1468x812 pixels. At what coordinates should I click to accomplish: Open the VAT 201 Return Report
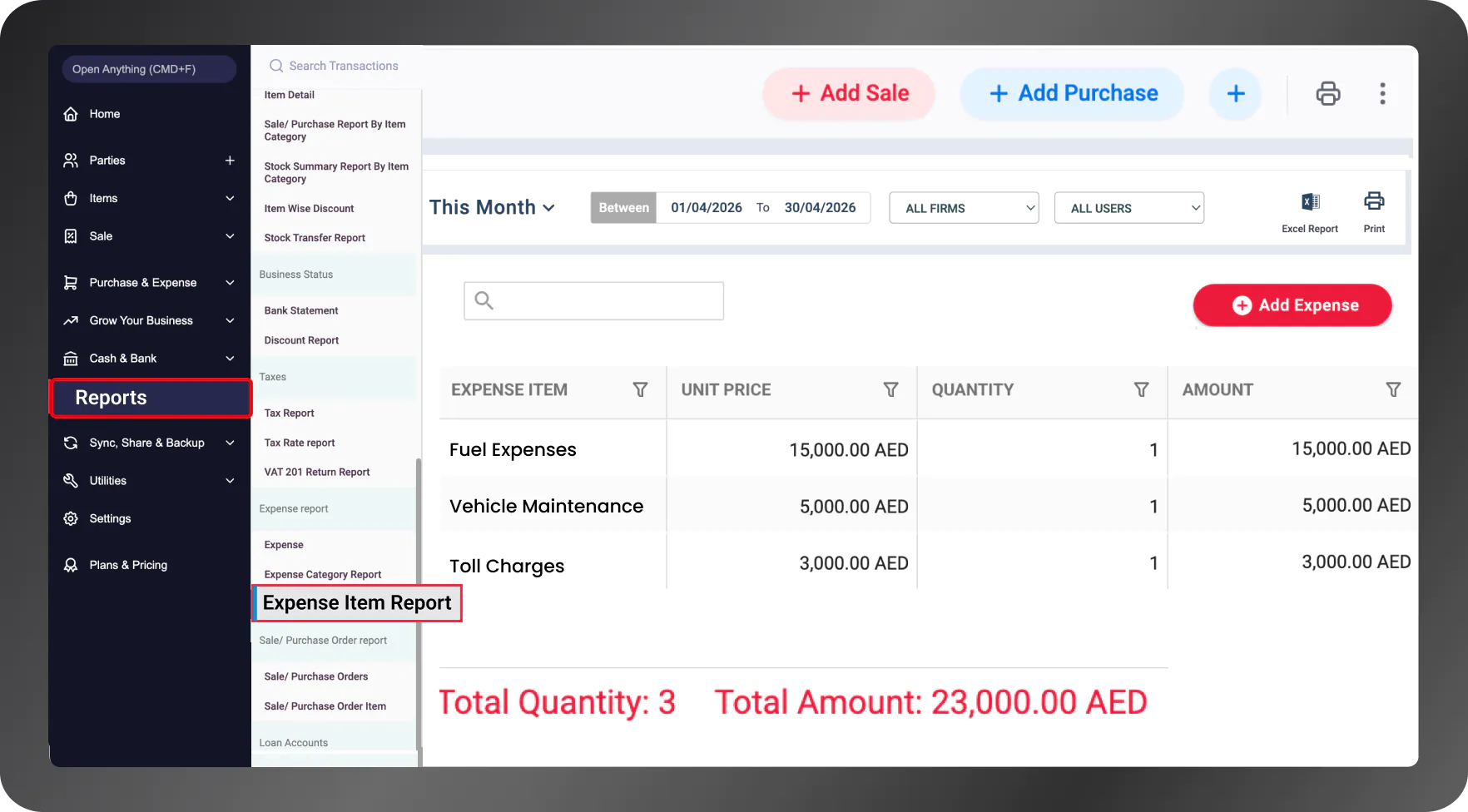(317, 472)
